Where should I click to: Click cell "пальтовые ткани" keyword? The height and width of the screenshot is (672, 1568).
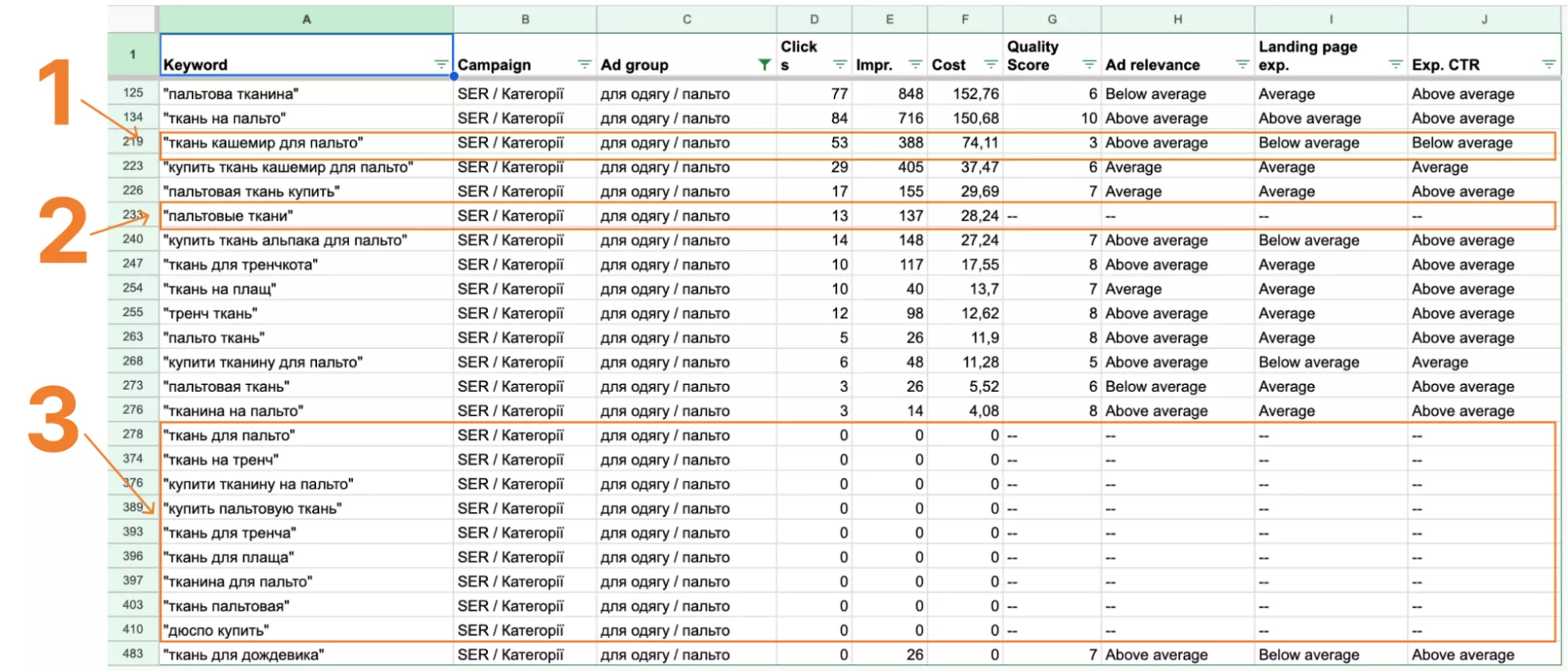pos(306,216)
